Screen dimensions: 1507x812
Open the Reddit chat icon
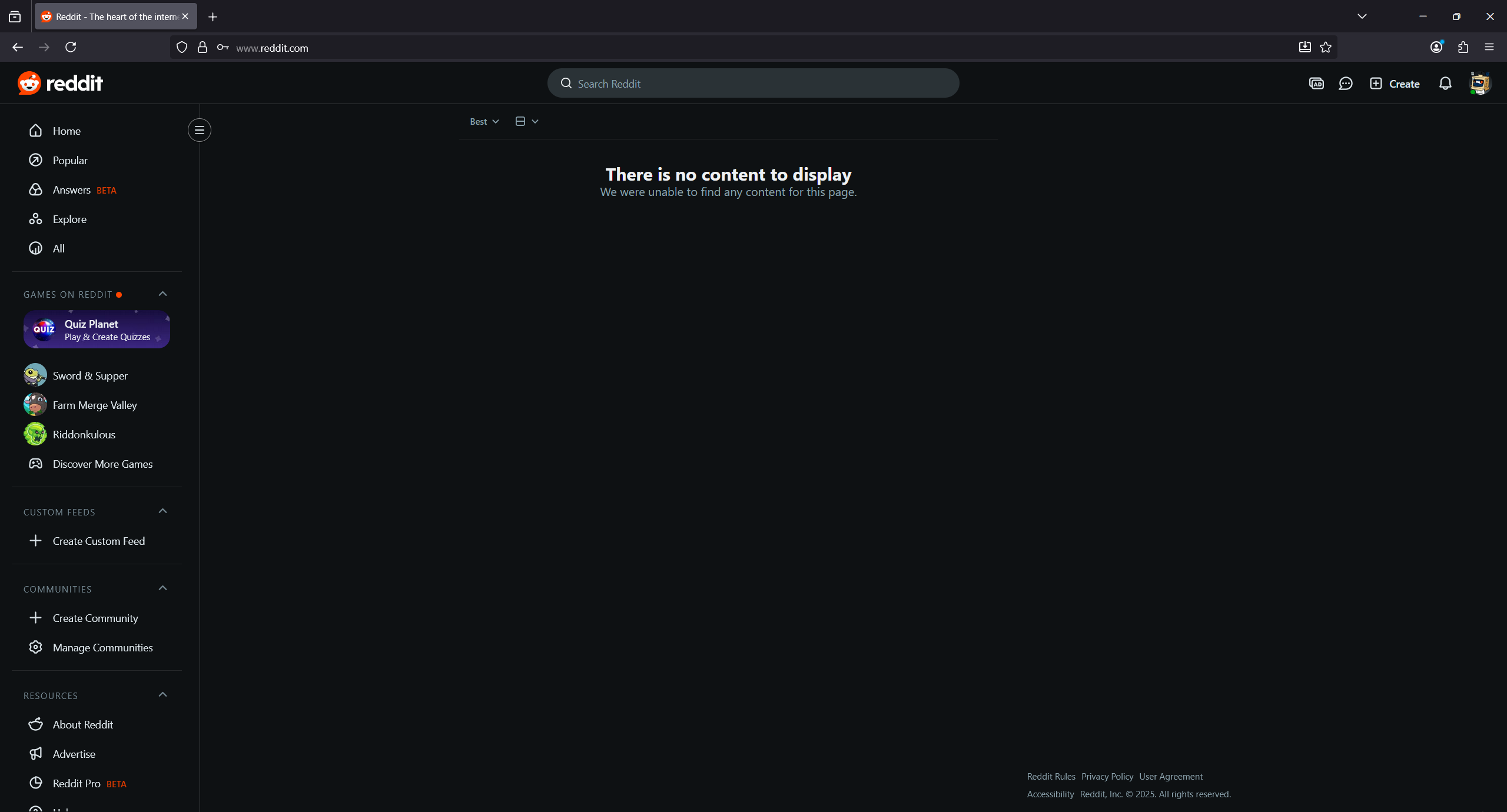coord(1346,84)
